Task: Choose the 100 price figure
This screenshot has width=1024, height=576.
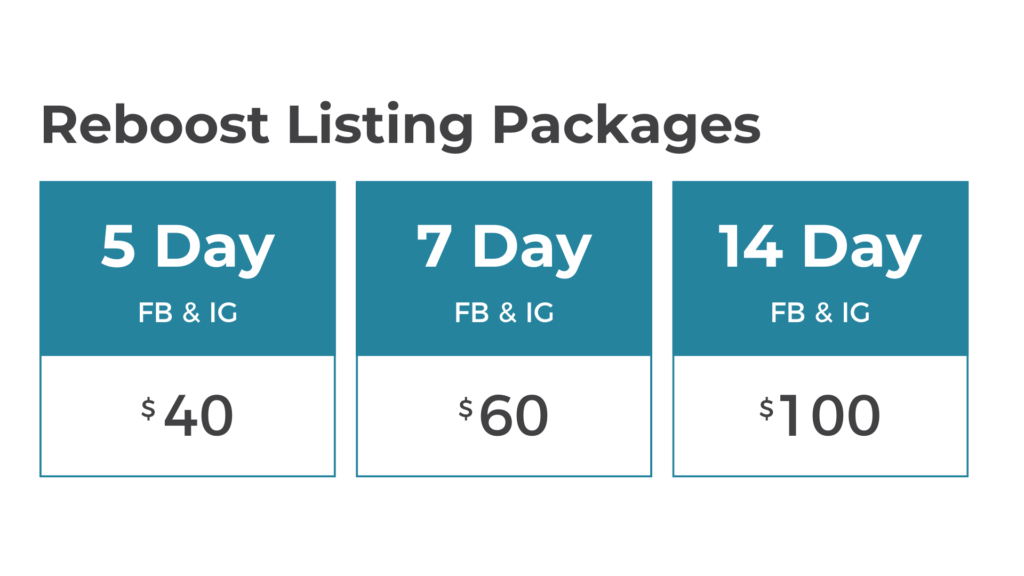Action: [x=830, y=416]
